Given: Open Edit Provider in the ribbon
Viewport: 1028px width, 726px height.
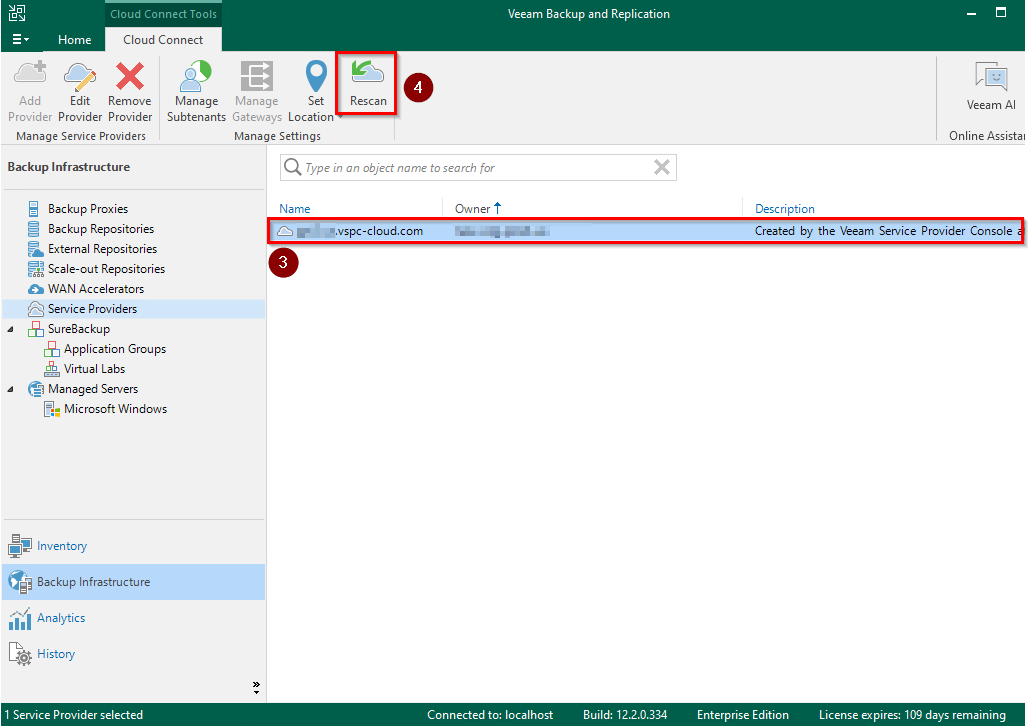Looking at the screenshot, I should coord(80,91).
